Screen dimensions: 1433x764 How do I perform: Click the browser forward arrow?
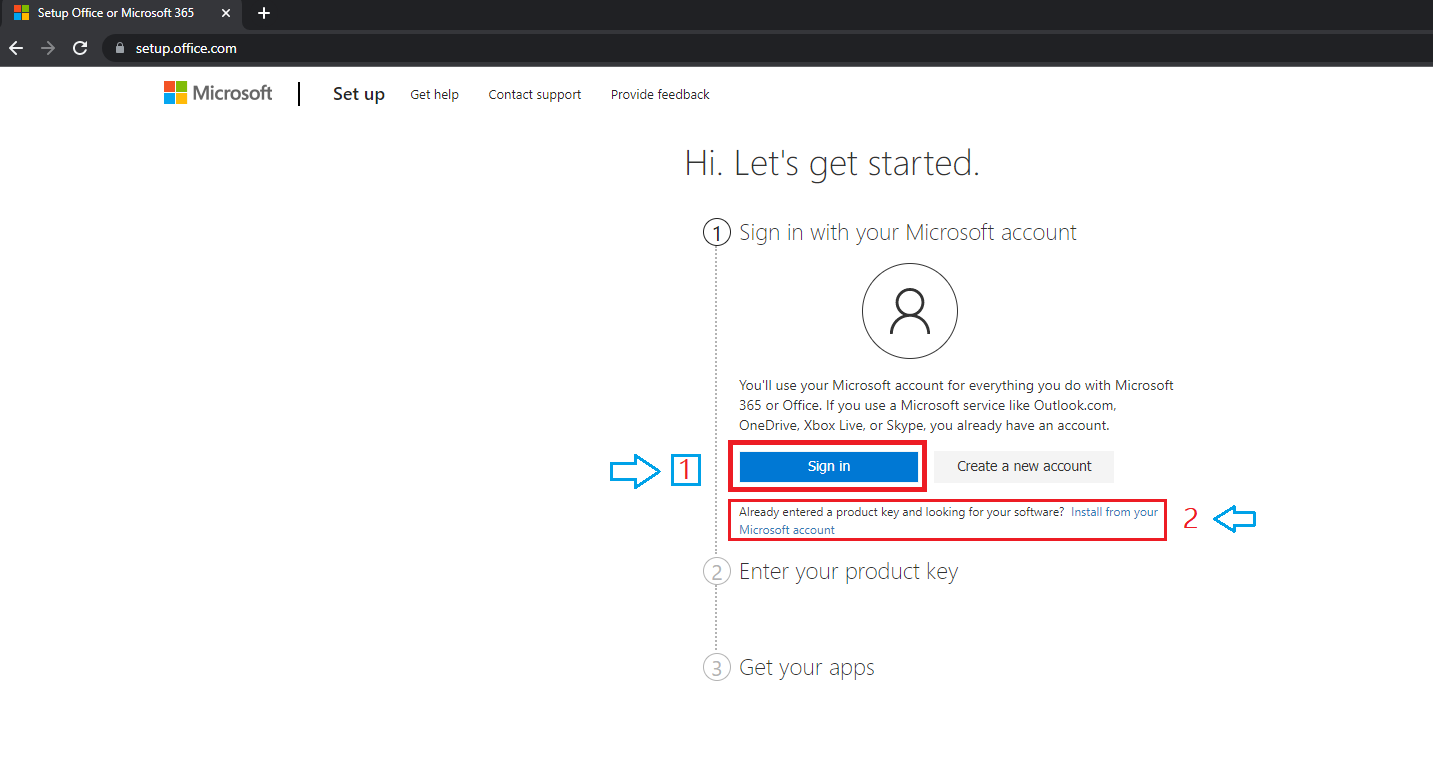point(48,48)
